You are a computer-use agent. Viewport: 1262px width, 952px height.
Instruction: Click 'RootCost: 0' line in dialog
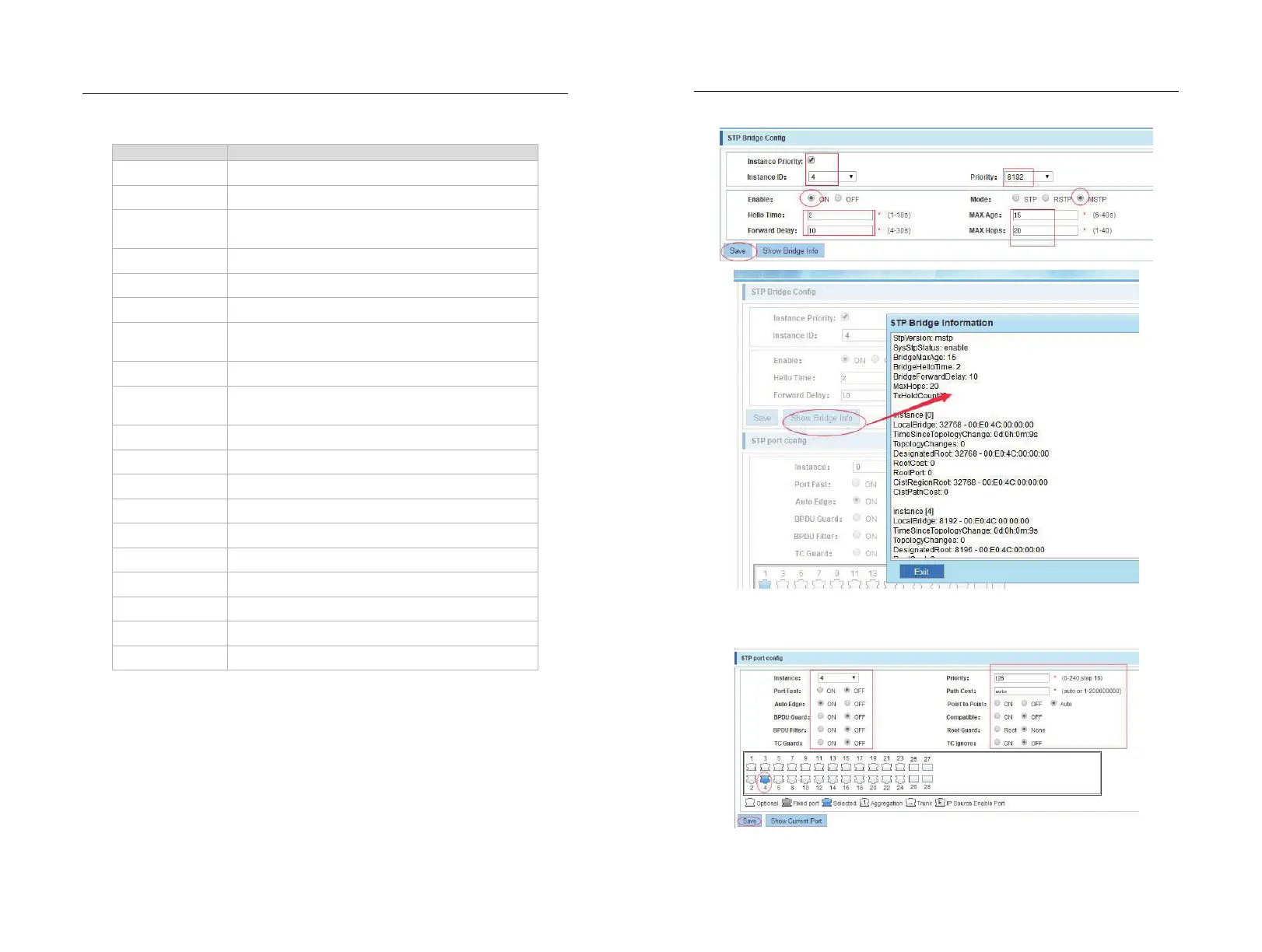(914, 463)
